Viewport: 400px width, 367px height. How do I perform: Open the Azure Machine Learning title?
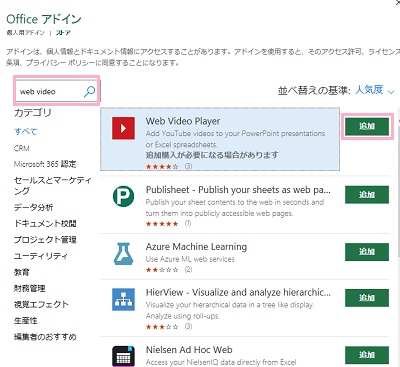tap(196, 247)
